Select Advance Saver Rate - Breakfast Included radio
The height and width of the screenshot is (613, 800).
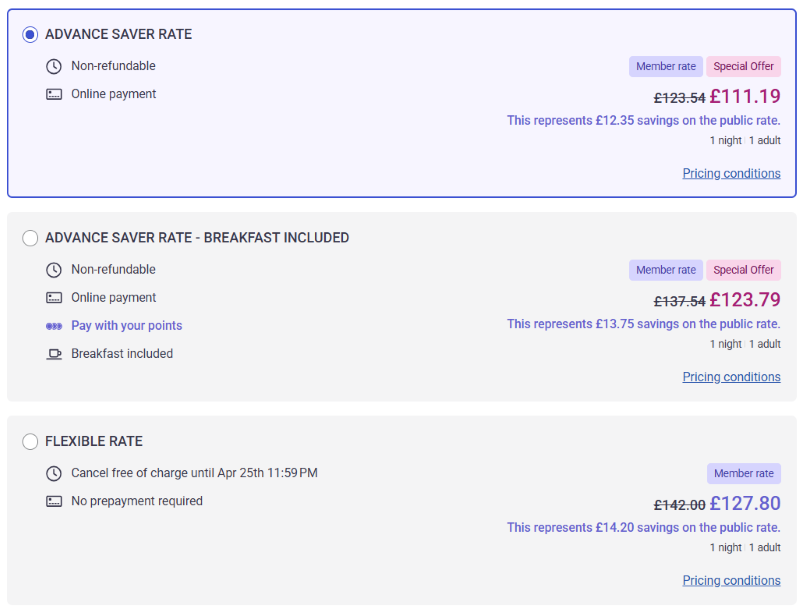click(30, 238)
